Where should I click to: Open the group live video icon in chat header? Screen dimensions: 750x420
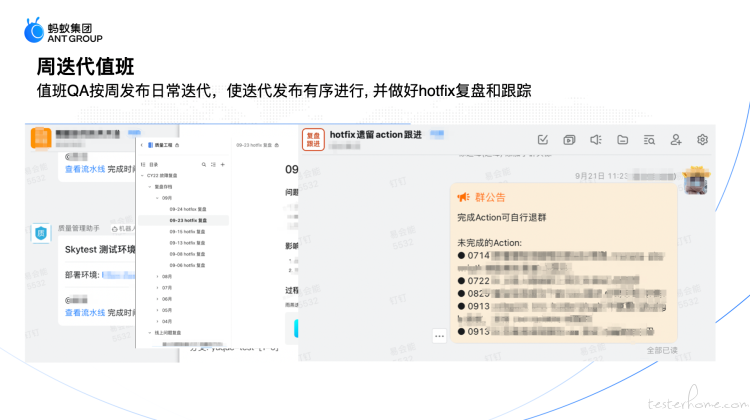click(x=569, y=140)
